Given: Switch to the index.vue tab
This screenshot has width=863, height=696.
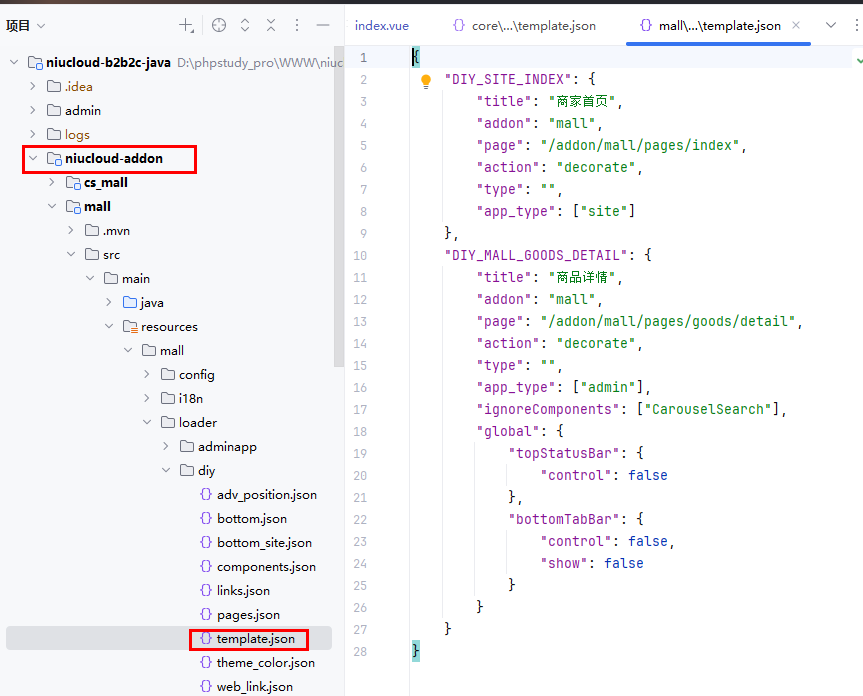Looking at the screenshot, I should click(x=381, y=25).
